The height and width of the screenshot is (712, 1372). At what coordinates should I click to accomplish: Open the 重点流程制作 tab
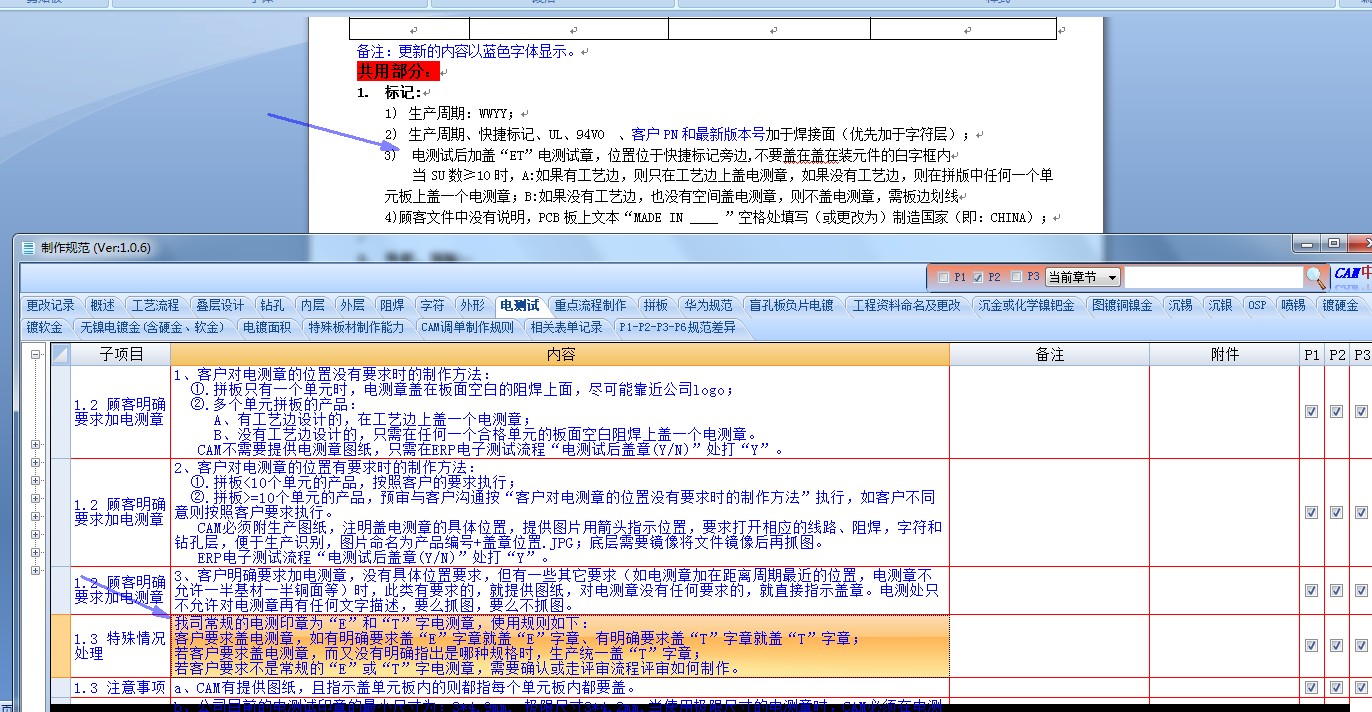point(591,305)
